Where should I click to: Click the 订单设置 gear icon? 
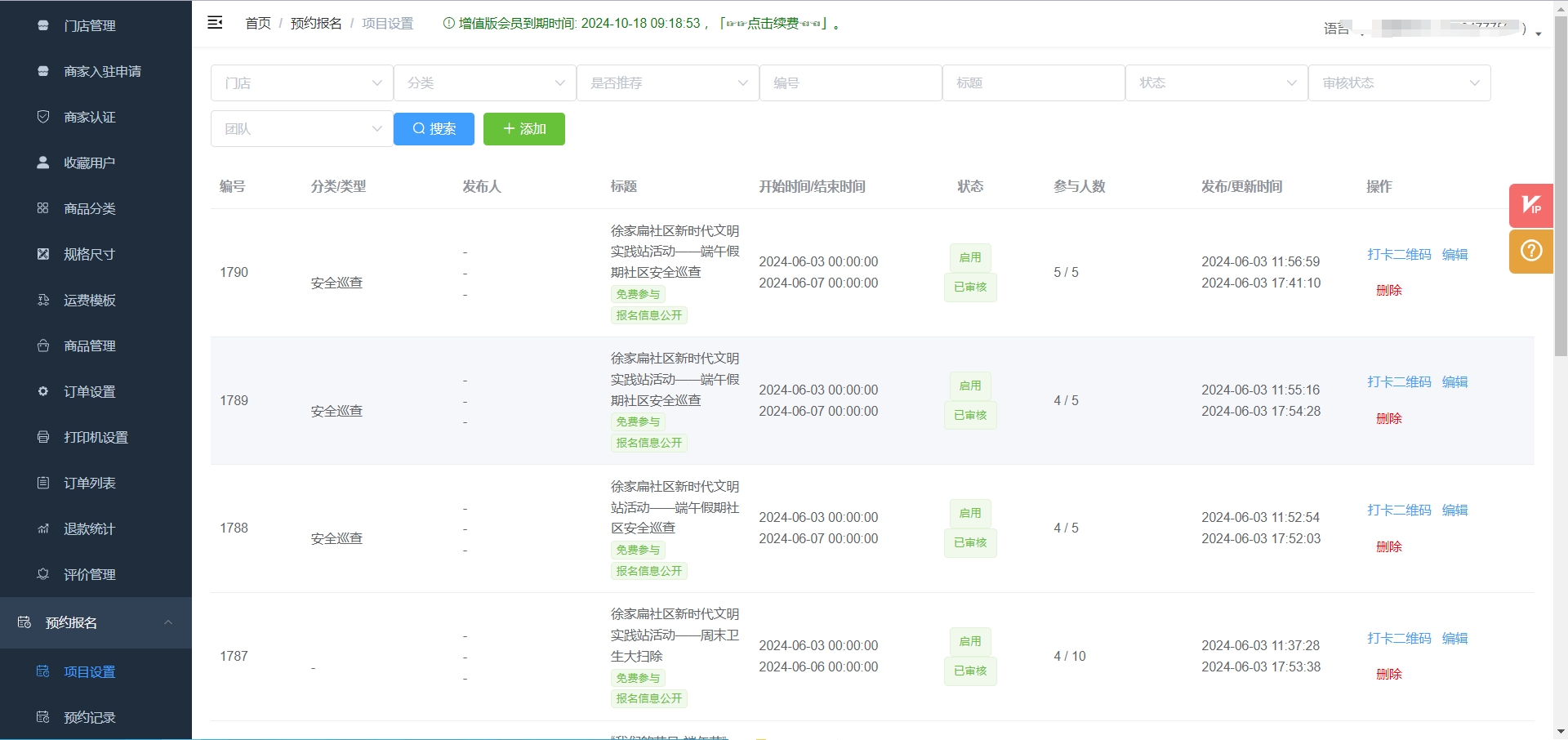tap(43, 391)
